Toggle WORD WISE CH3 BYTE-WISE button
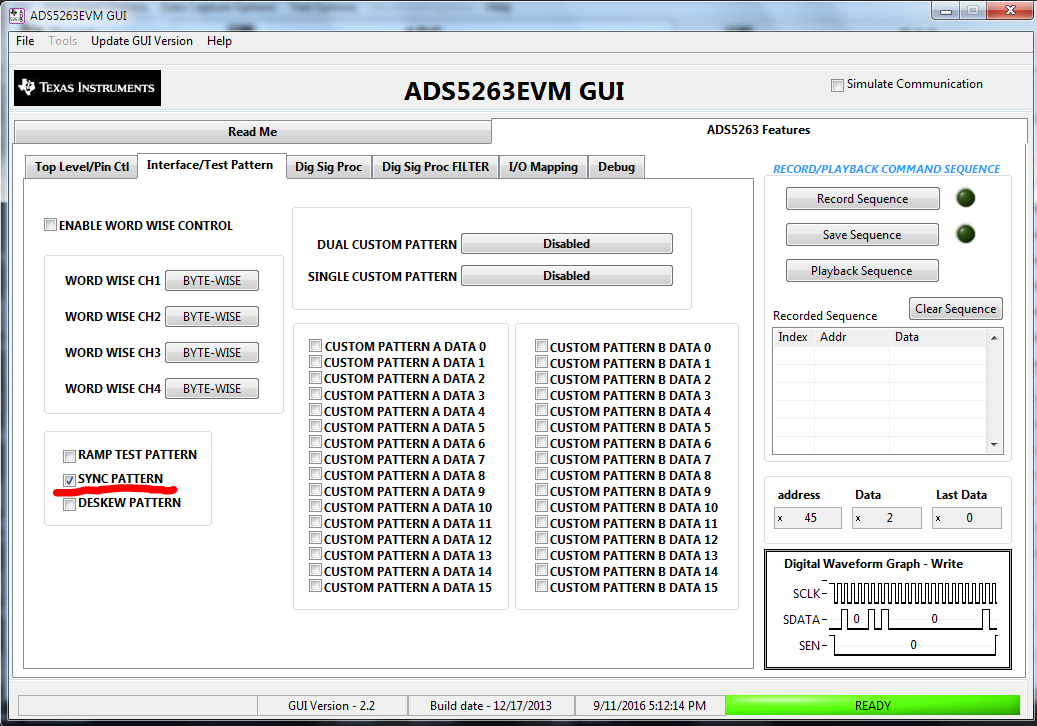 (x=212, y=352)
